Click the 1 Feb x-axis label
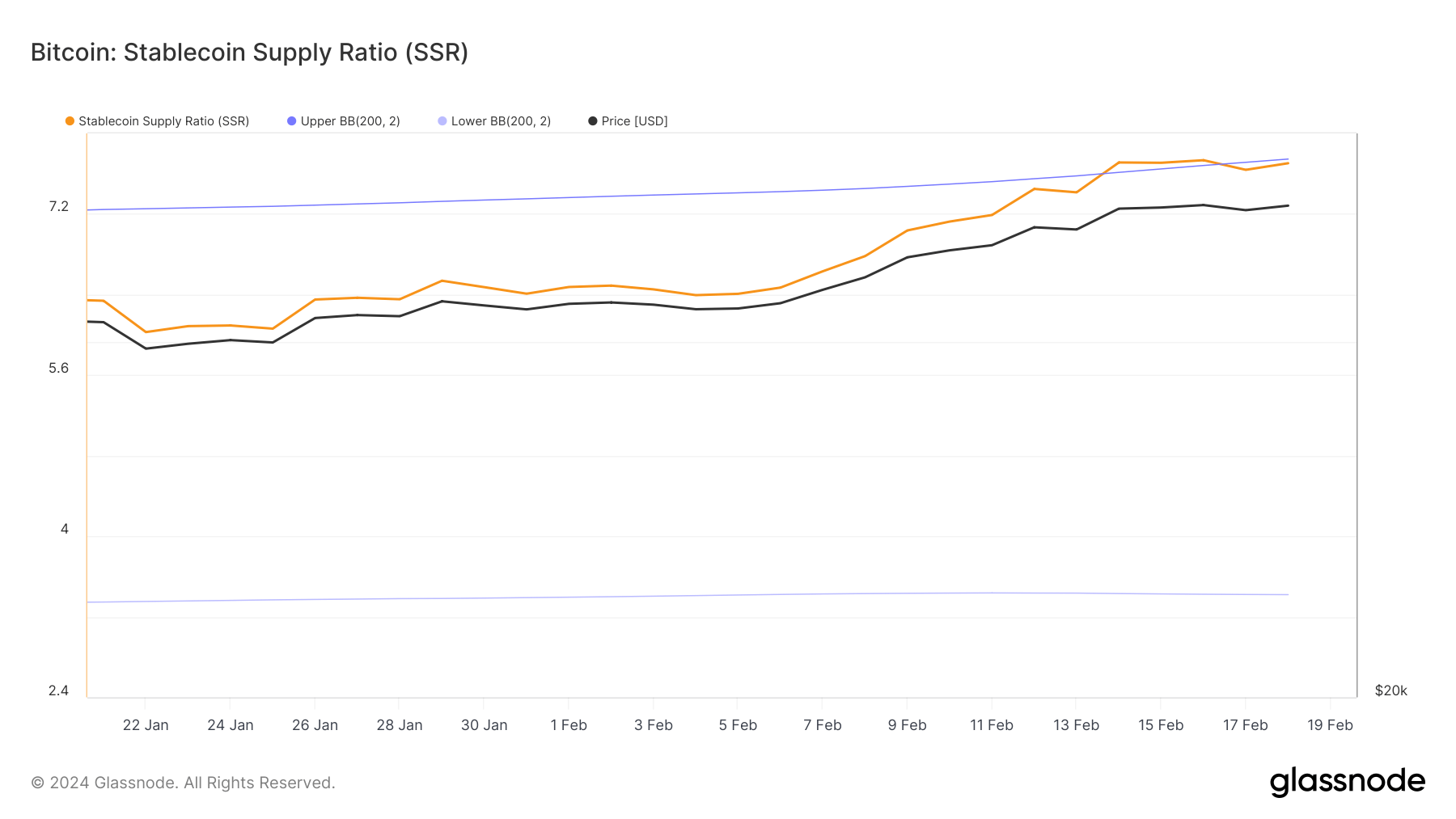This screenshot has width=1456, height=819. pos(569,725)
